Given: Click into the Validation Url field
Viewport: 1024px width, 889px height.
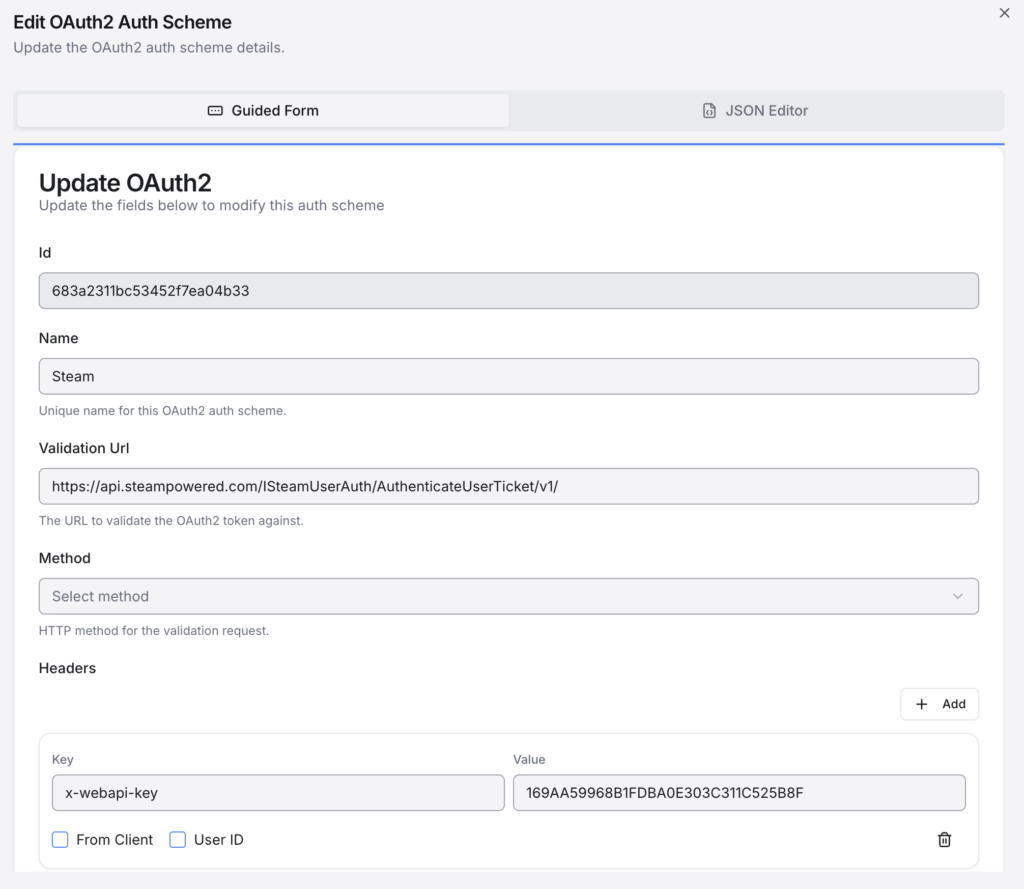Looking at the screenshot, I should (508, 487).
